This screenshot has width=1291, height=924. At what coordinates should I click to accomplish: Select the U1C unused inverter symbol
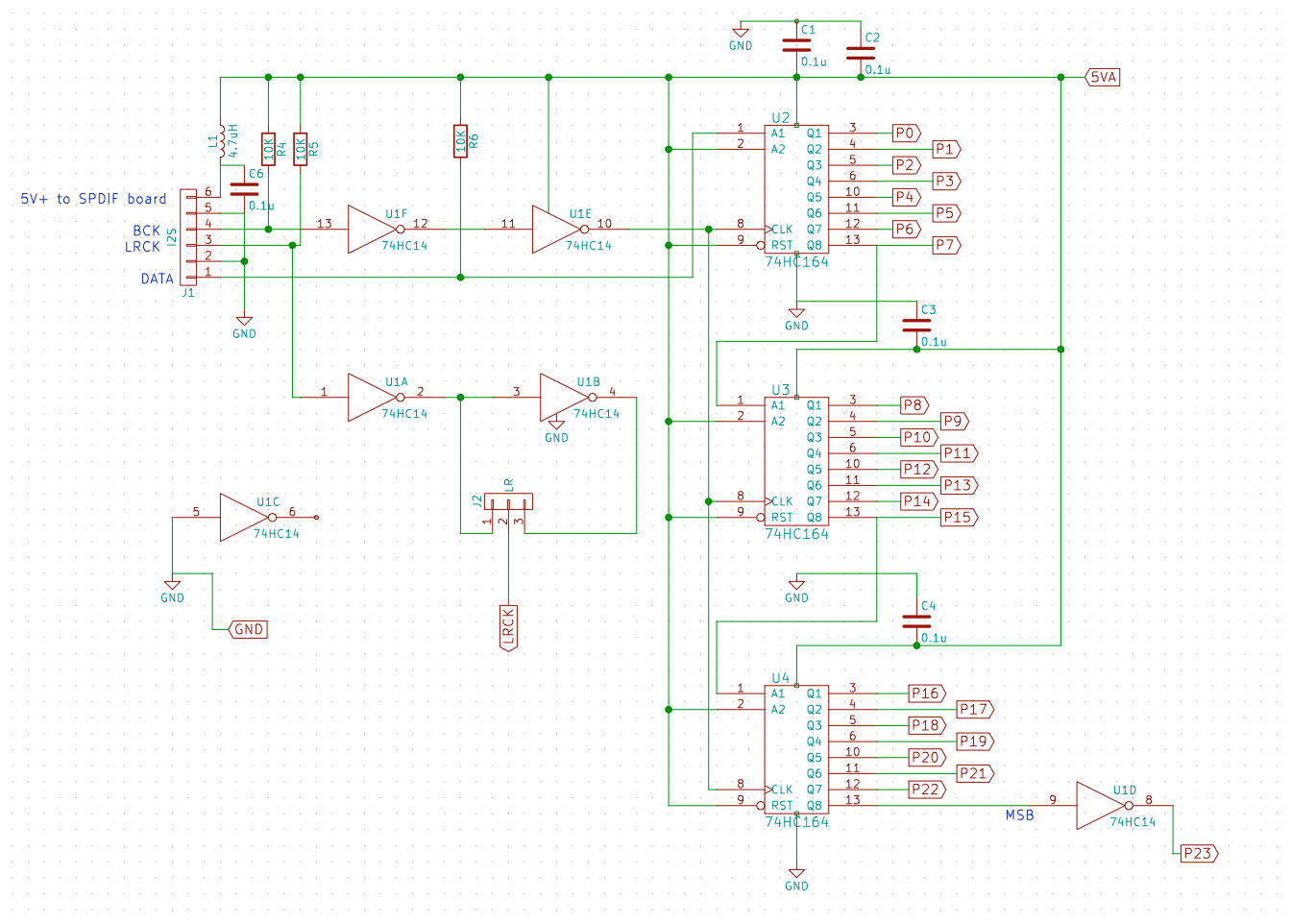click(x=243, y=517)
